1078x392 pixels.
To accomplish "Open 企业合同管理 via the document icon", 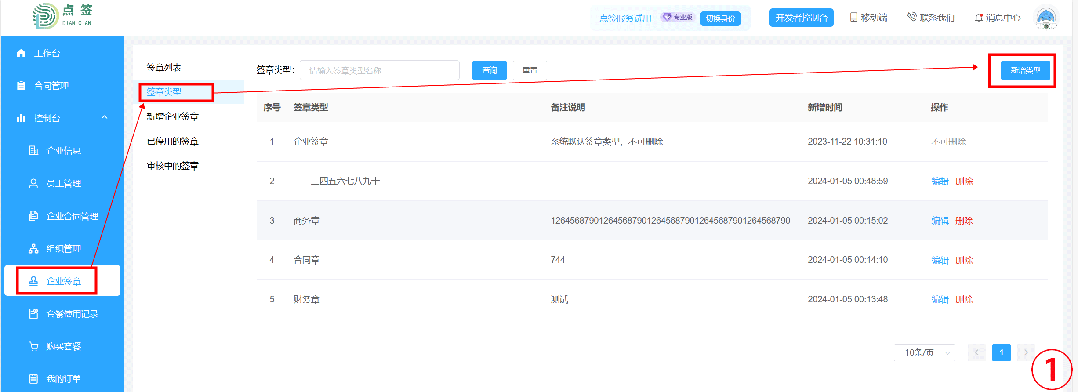I will 33,216.
